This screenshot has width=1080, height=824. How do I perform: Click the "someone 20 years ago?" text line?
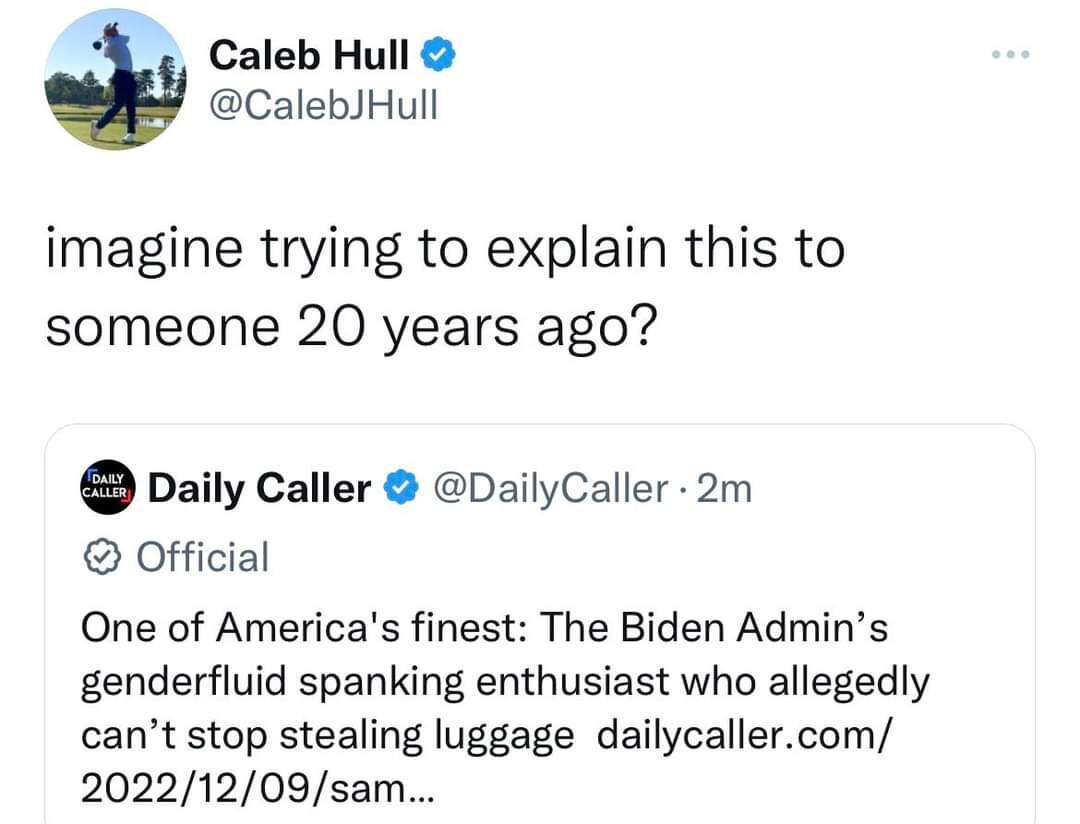(349, 326)
